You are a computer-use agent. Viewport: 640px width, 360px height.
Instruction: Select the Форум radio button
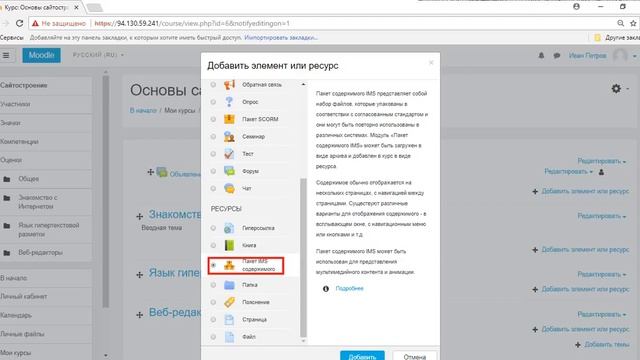[213, 171]
